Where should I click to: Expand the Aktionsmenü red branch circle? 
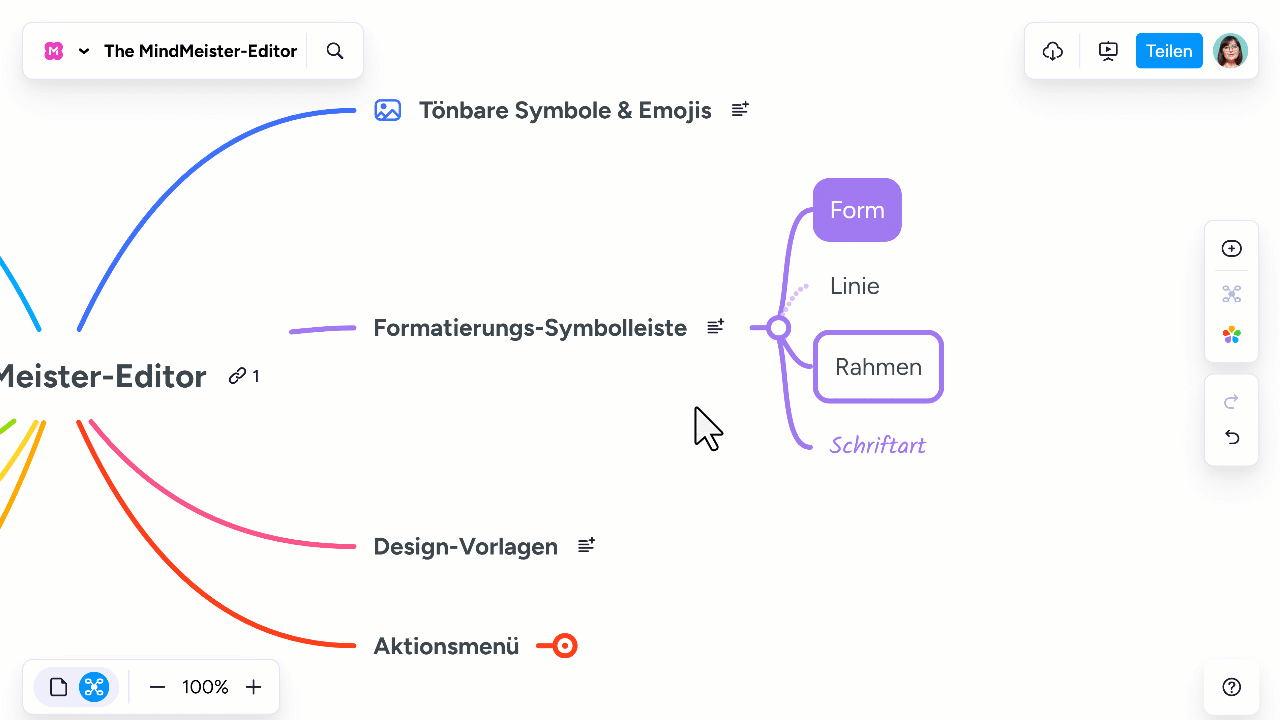click(565, 646)
